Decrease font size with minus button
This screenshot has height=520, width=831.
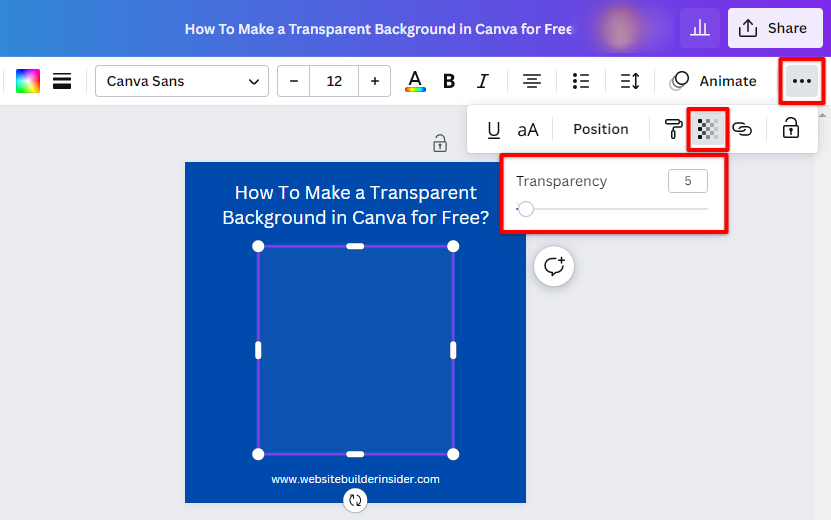[x=294, y=81]
